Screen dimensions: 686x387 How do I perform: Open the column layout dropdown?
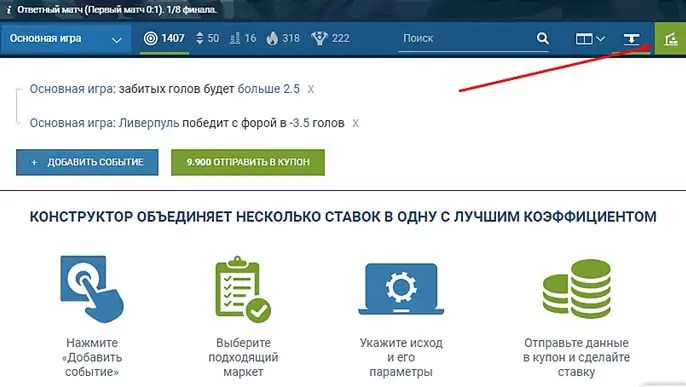click(x=590, y=39)
